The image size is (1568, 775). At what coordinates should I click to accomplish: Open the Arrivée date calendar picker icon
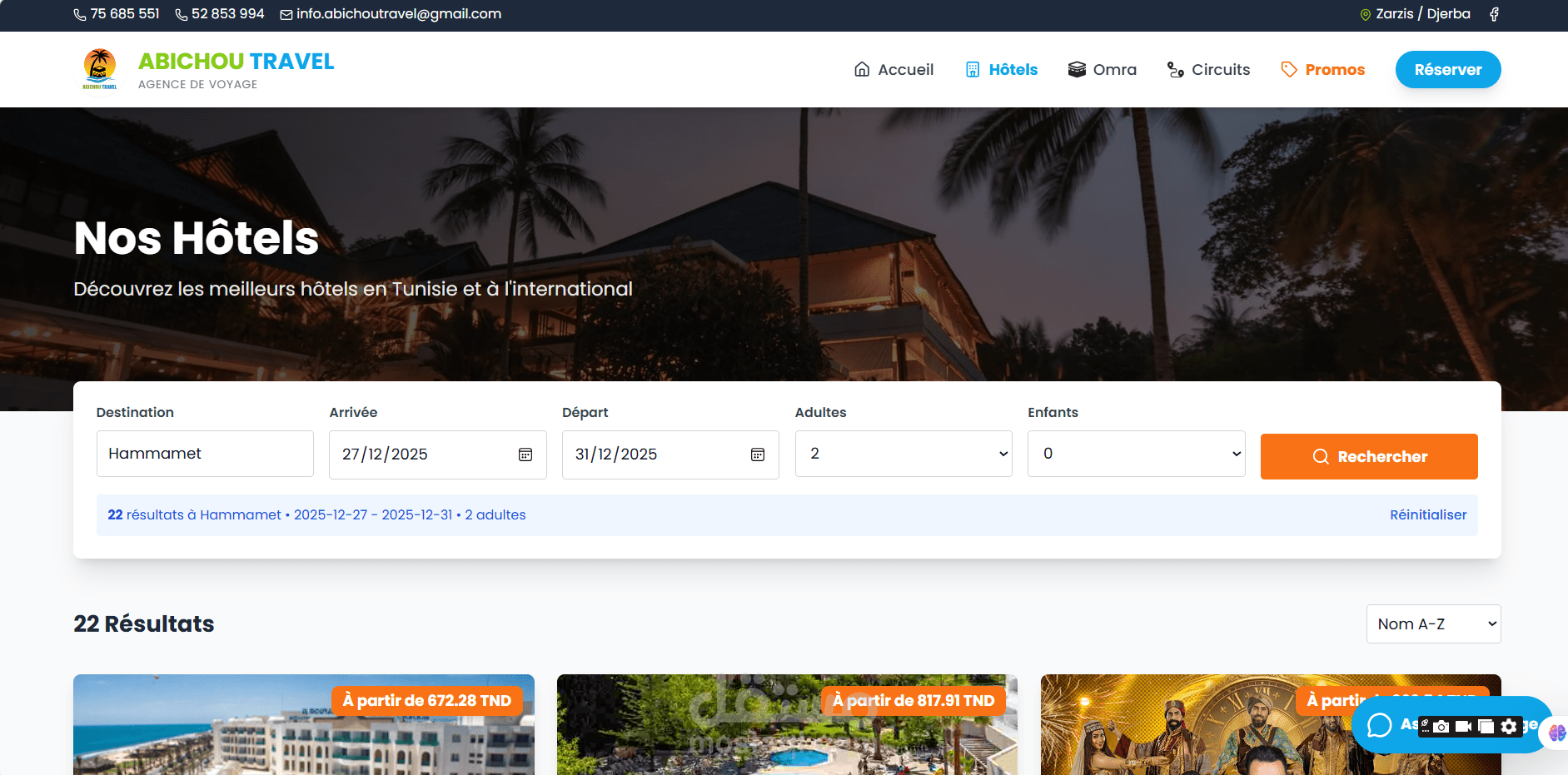(525, 455)
